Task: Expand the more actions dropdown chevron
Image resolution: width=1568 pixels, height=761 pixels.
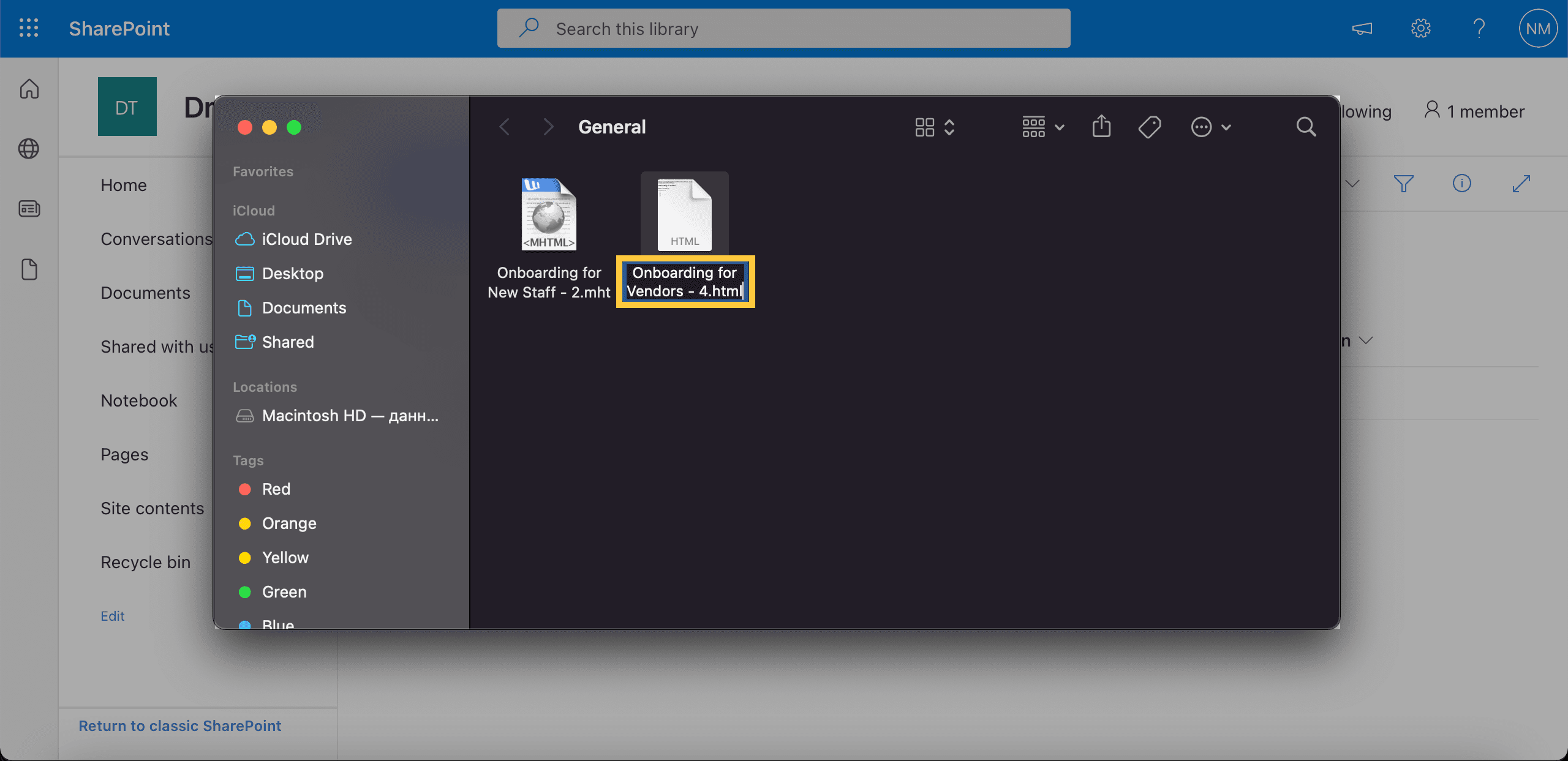Action: pos(1225,126)
